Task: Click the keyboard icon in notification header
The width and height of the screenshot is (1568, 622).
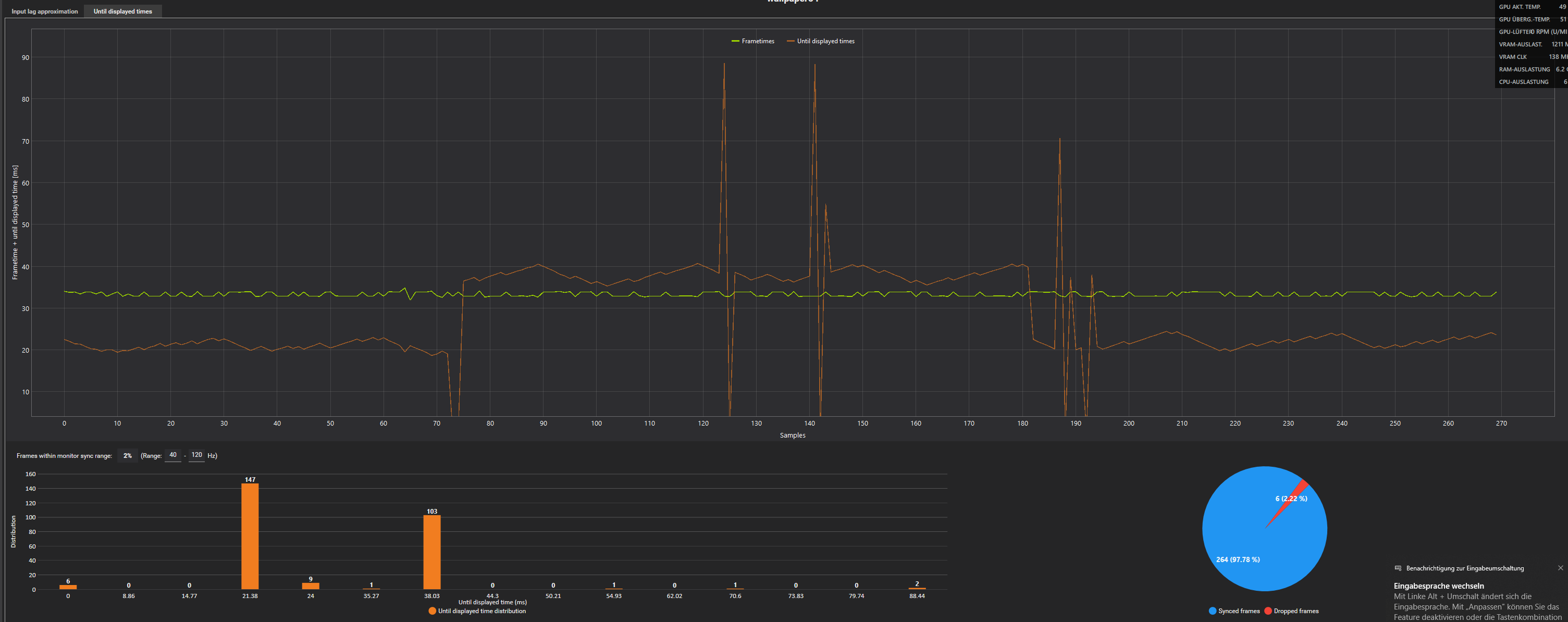Action: tap(1398, 568)
